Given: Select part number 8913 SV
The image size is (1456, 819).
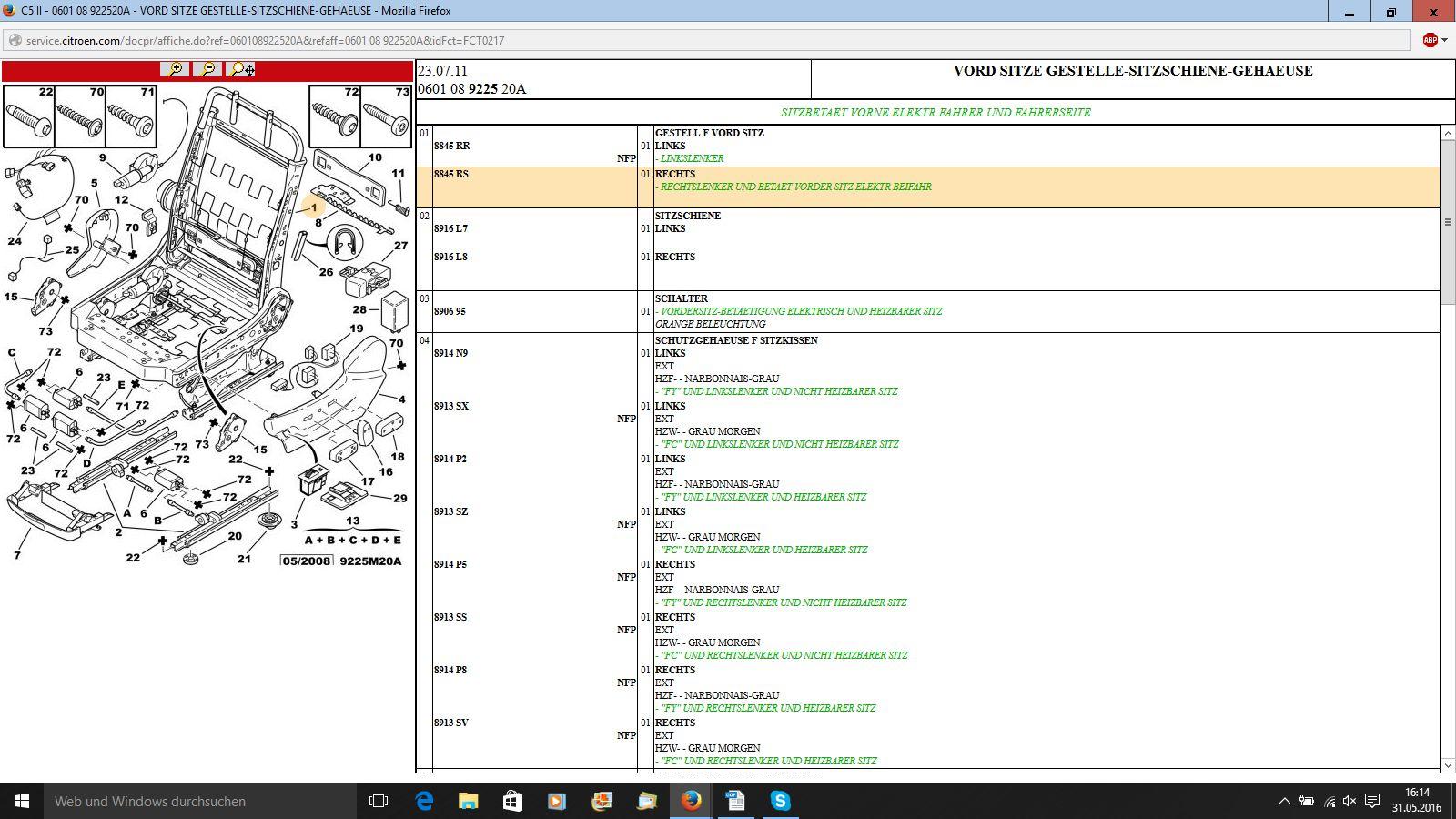Looking at the screenshot, I should pos(451,723).
